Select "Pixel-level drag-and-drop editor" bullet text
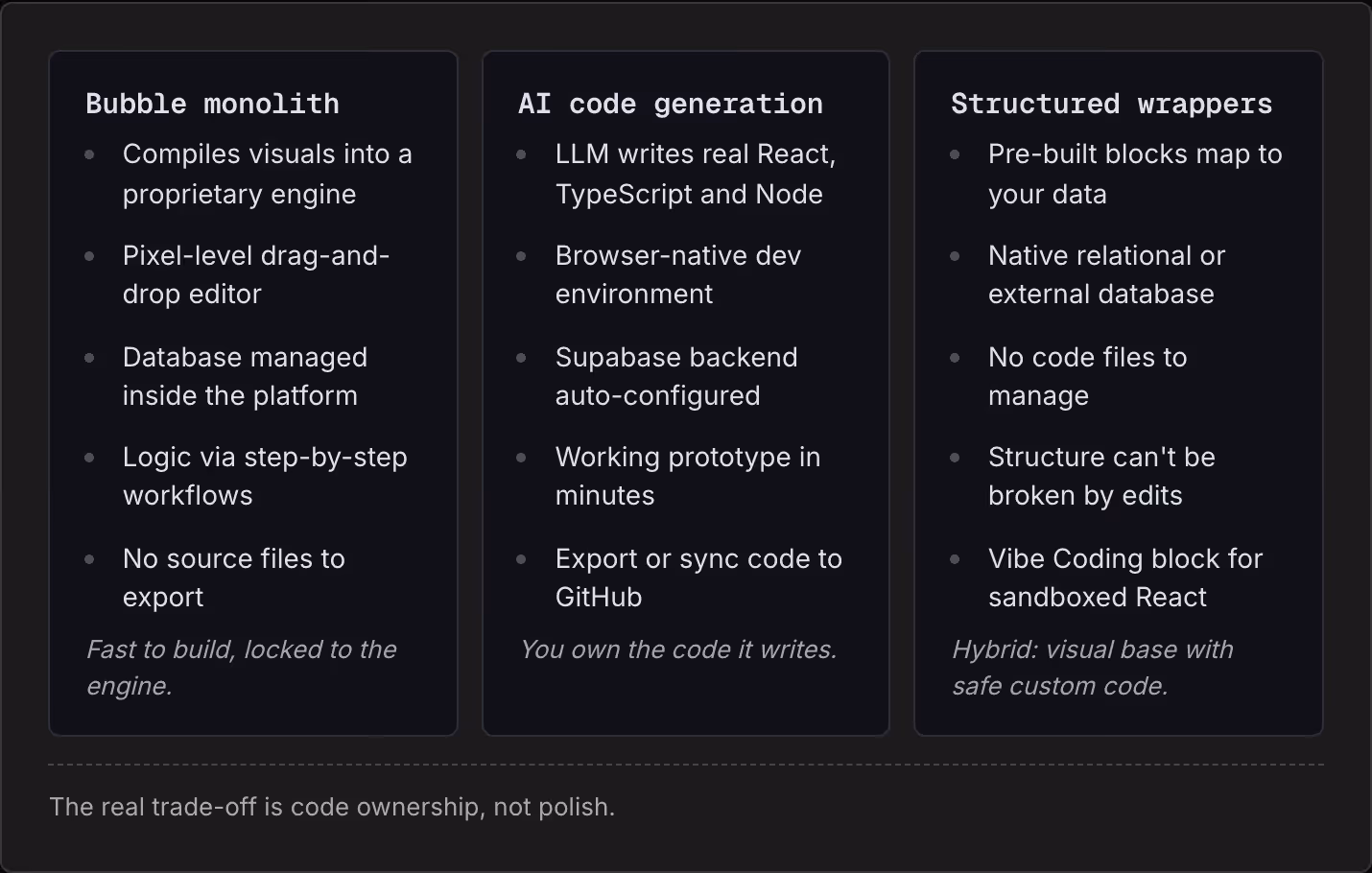Viewport: 1372px width, 873px height. click(x=256, y=274)
